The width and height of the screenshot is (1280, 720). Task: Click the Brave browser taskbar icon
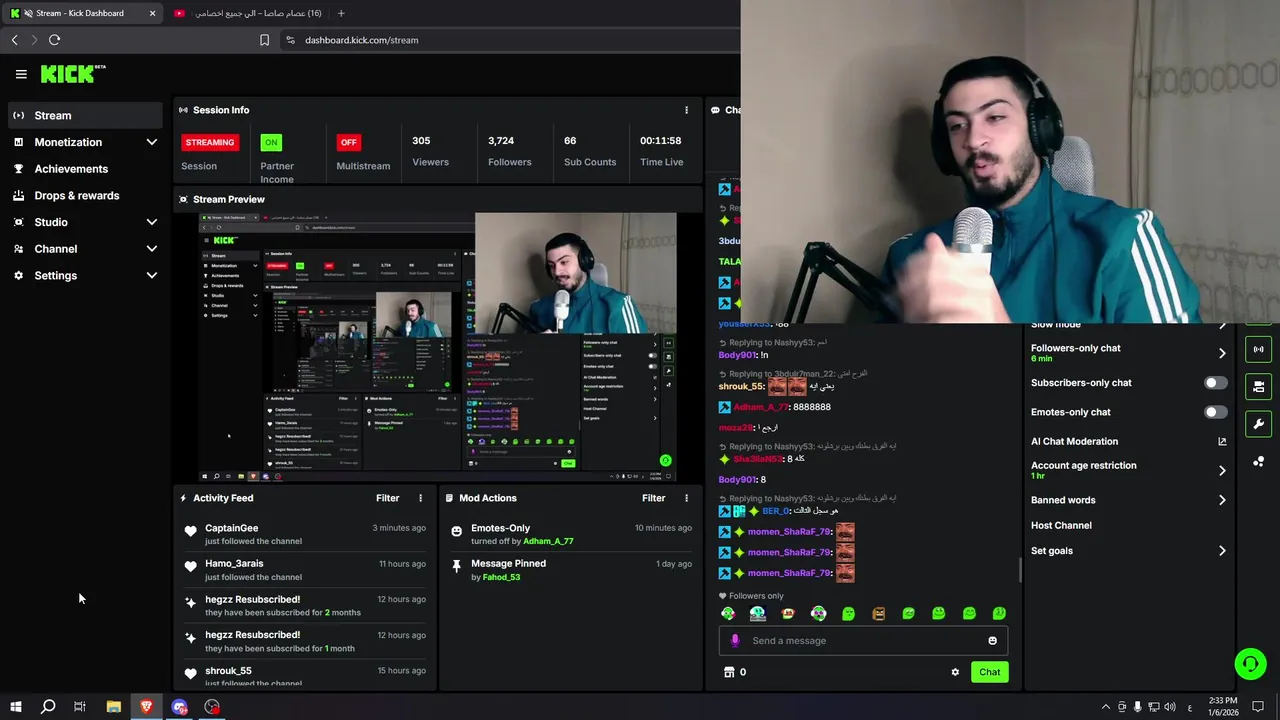point(146,707)
